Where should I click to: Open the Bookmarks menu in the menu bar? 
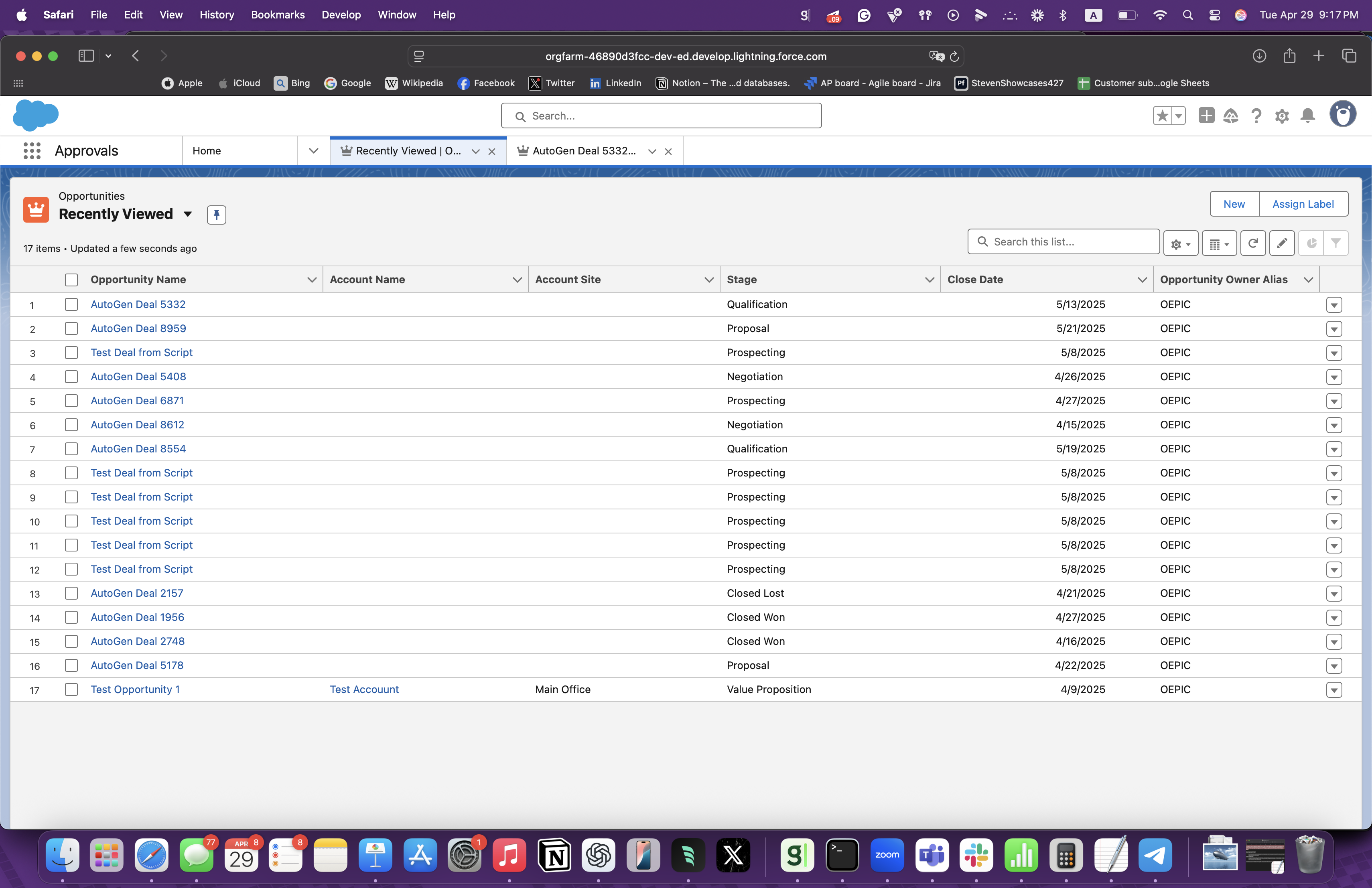277,15
